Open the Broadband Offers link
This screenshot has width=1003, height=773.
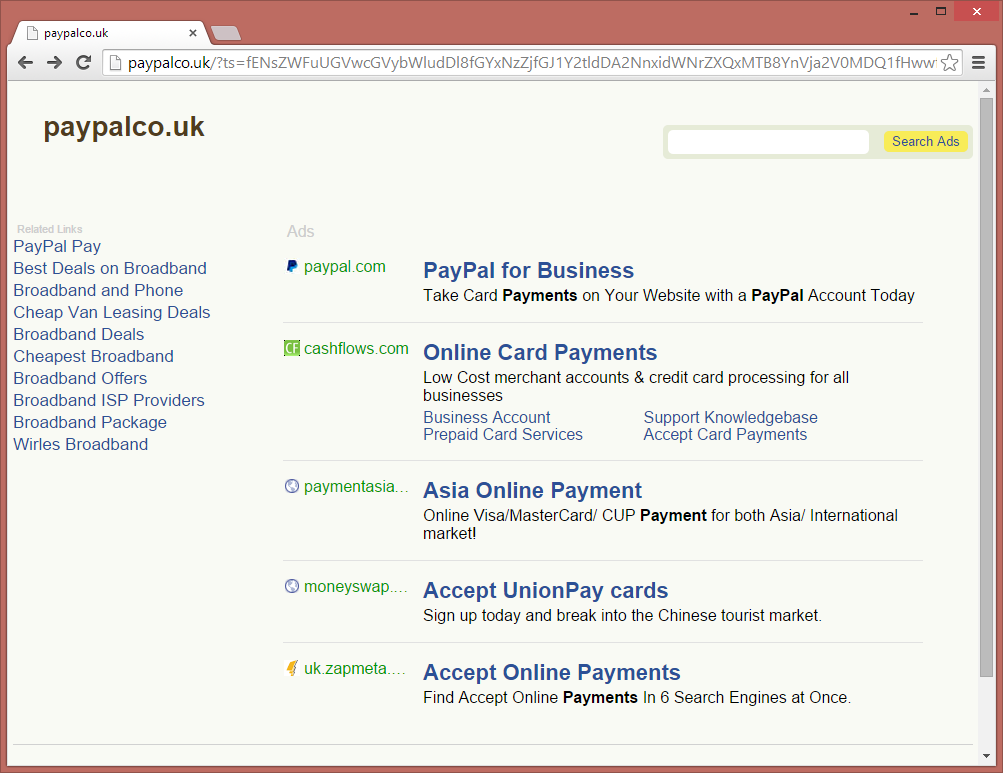click(80, 378)
